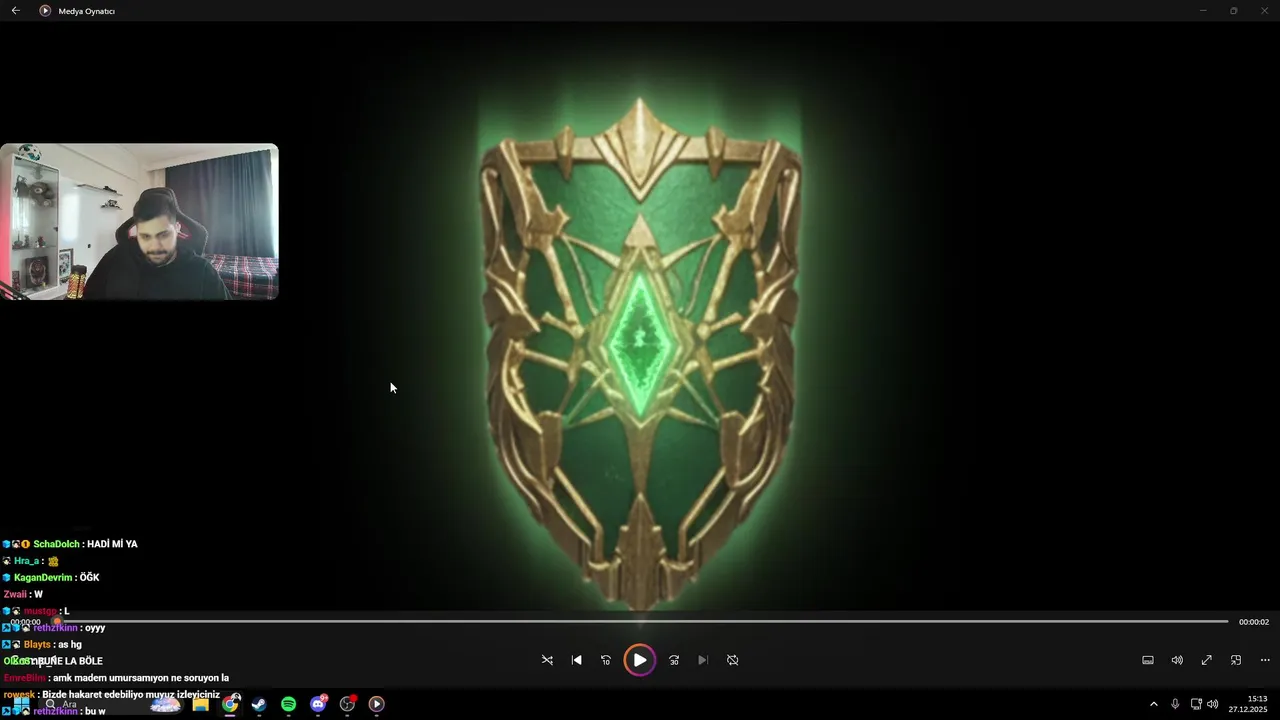
Task: Open Google Chrome from the taskbar
Action: [x=230, y=704]
